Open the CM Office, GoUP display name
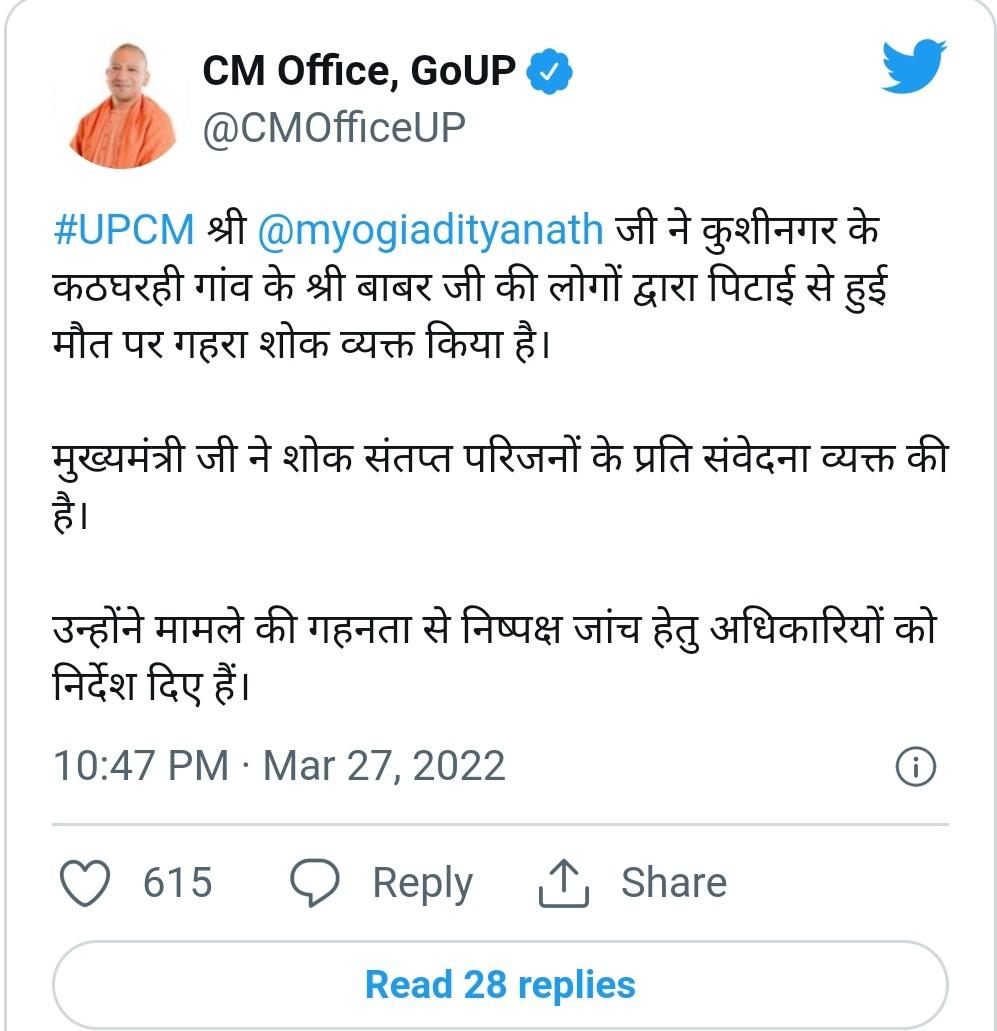Image resolution: width=997 pixels, height=1031 pixels. click(x=359, y=71)
